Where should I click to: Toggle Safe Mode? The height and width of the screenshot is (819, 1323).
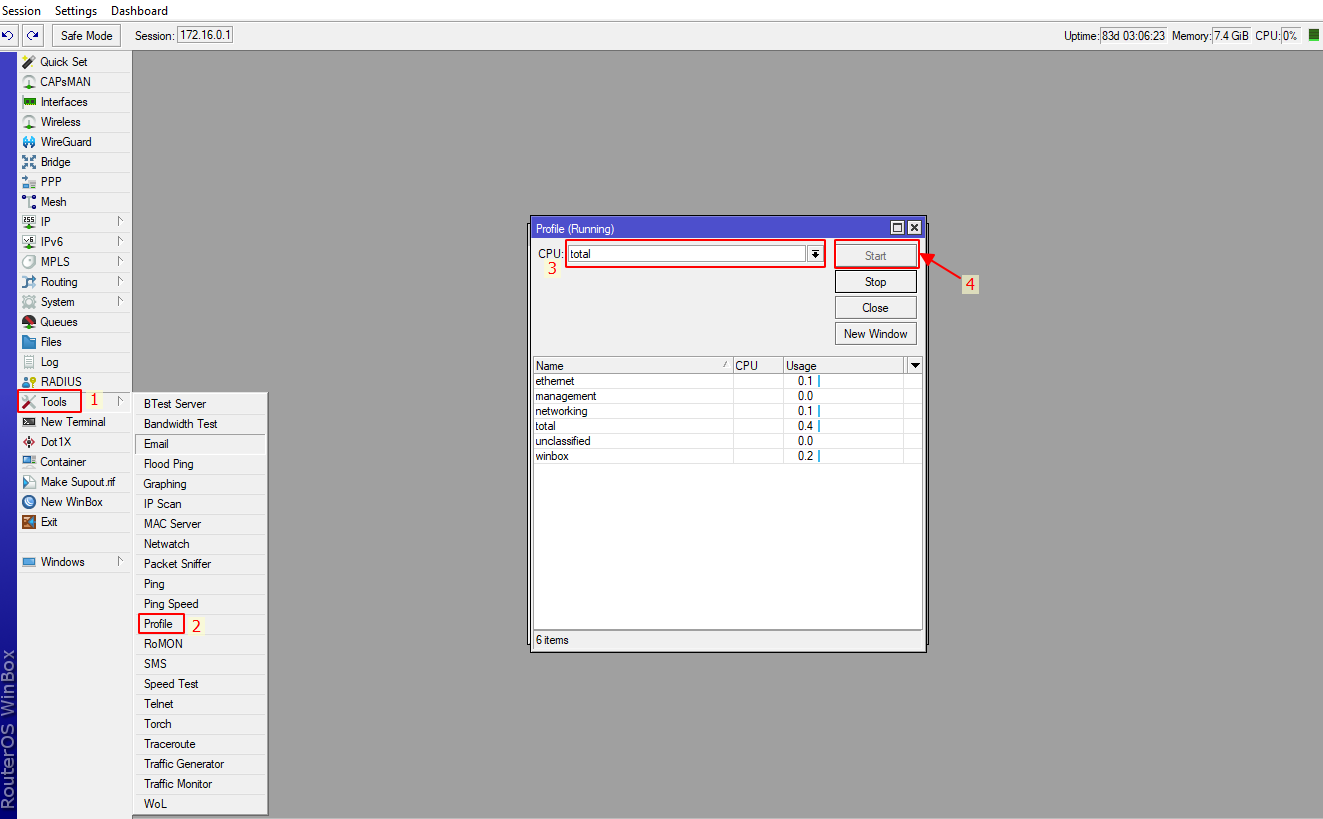tap(85, 34)
